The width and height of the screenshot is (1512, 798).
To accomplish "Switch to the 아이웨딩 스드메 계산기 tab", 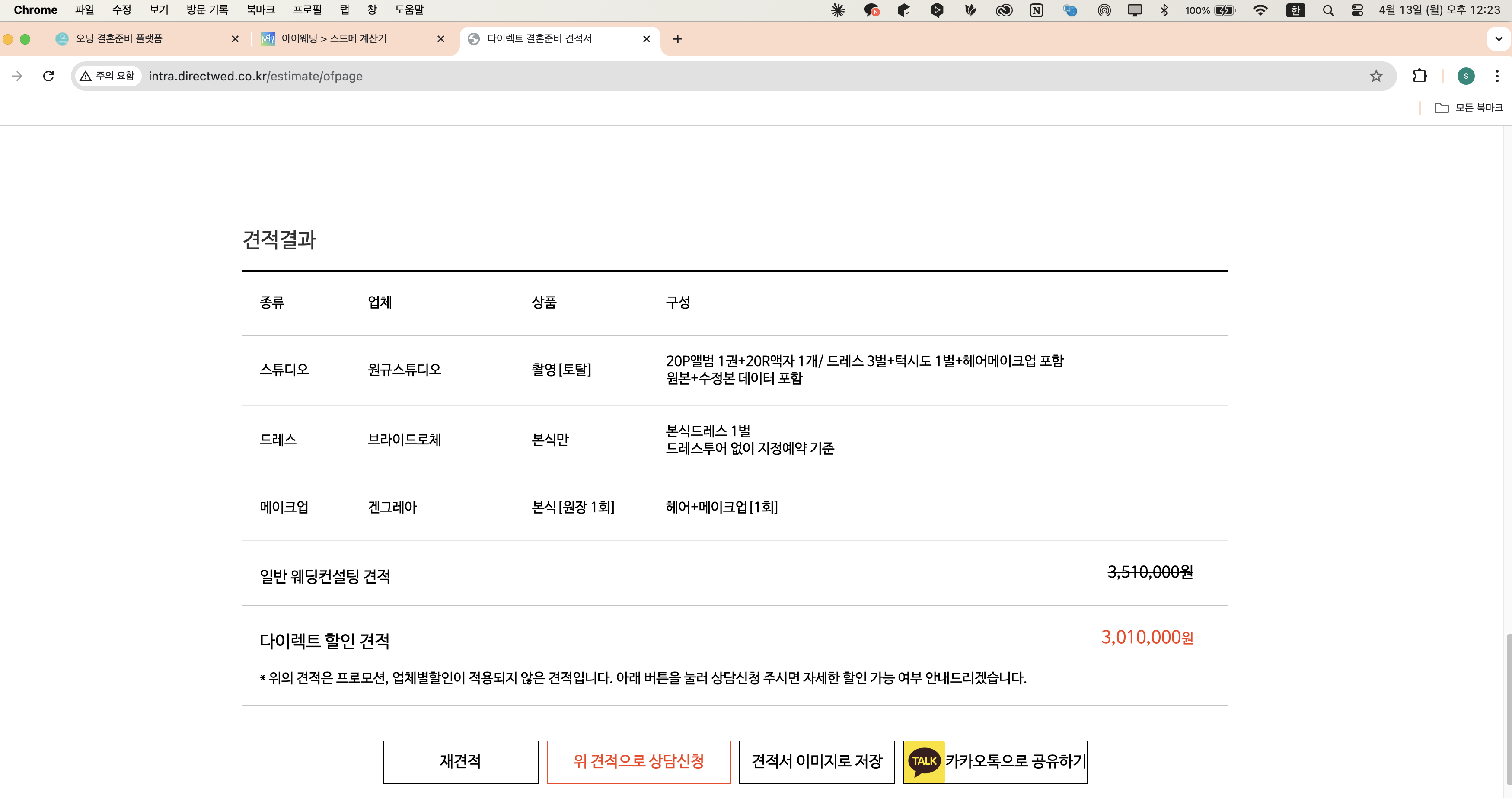I will 335,39.
